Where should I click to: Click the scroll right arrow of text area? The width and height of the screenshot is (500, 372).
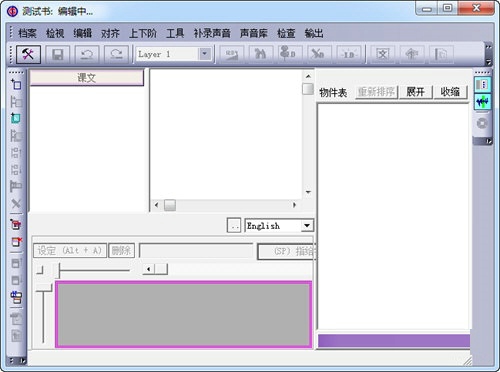coord(294,205)
